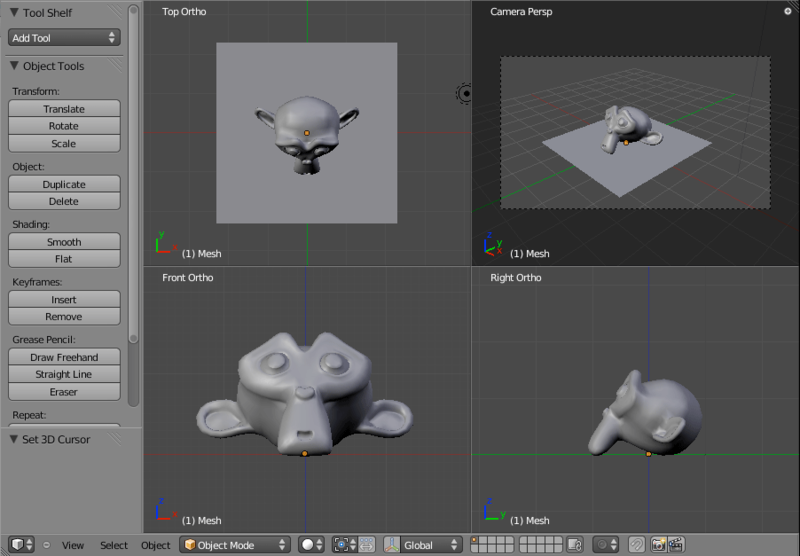Image resolution: width=800 pixels, height=556 pixels.
Task: Click the monkey origin dot in Top Ortho view
Action: coord(307,133)
